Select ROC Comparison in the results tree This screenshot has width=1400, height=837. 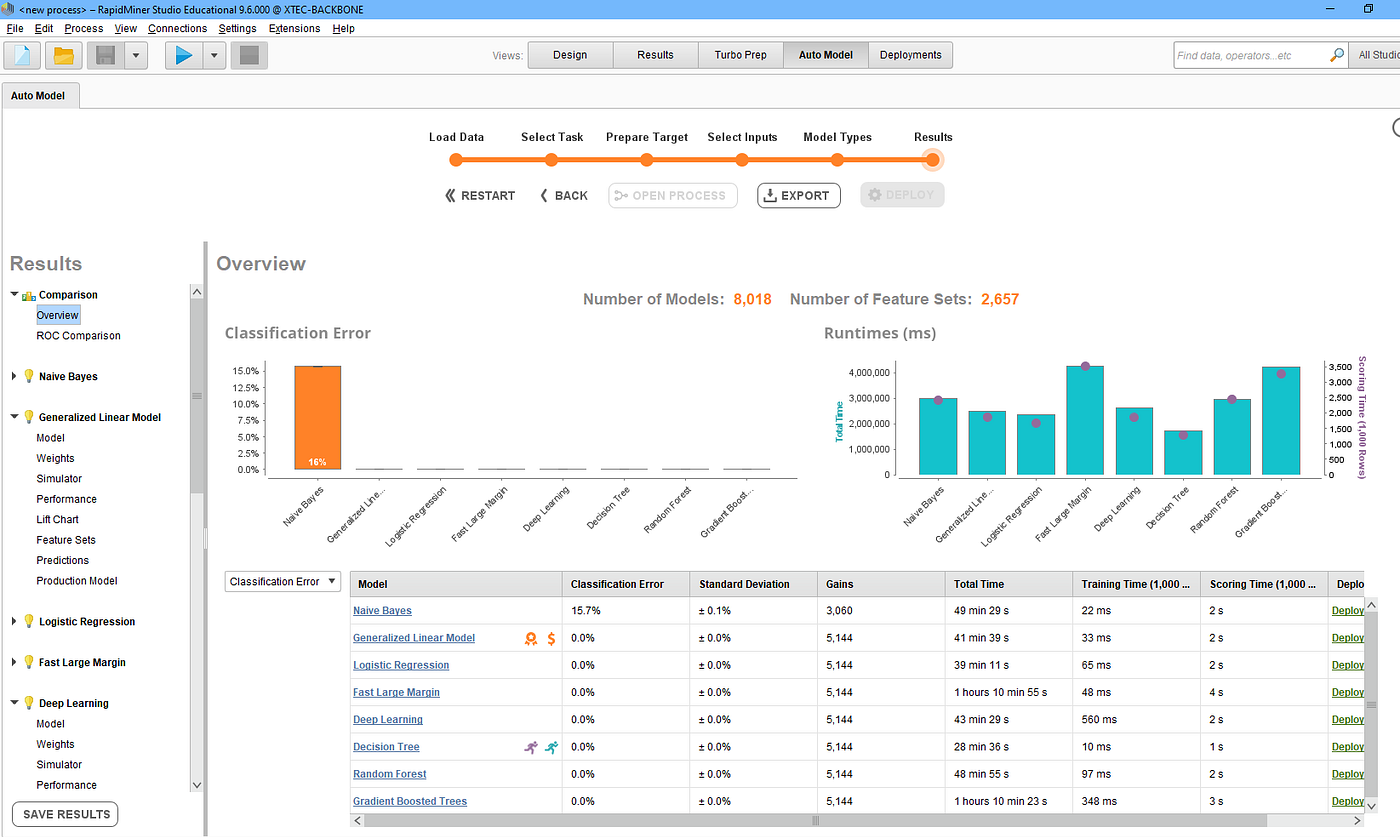(78, 335)
